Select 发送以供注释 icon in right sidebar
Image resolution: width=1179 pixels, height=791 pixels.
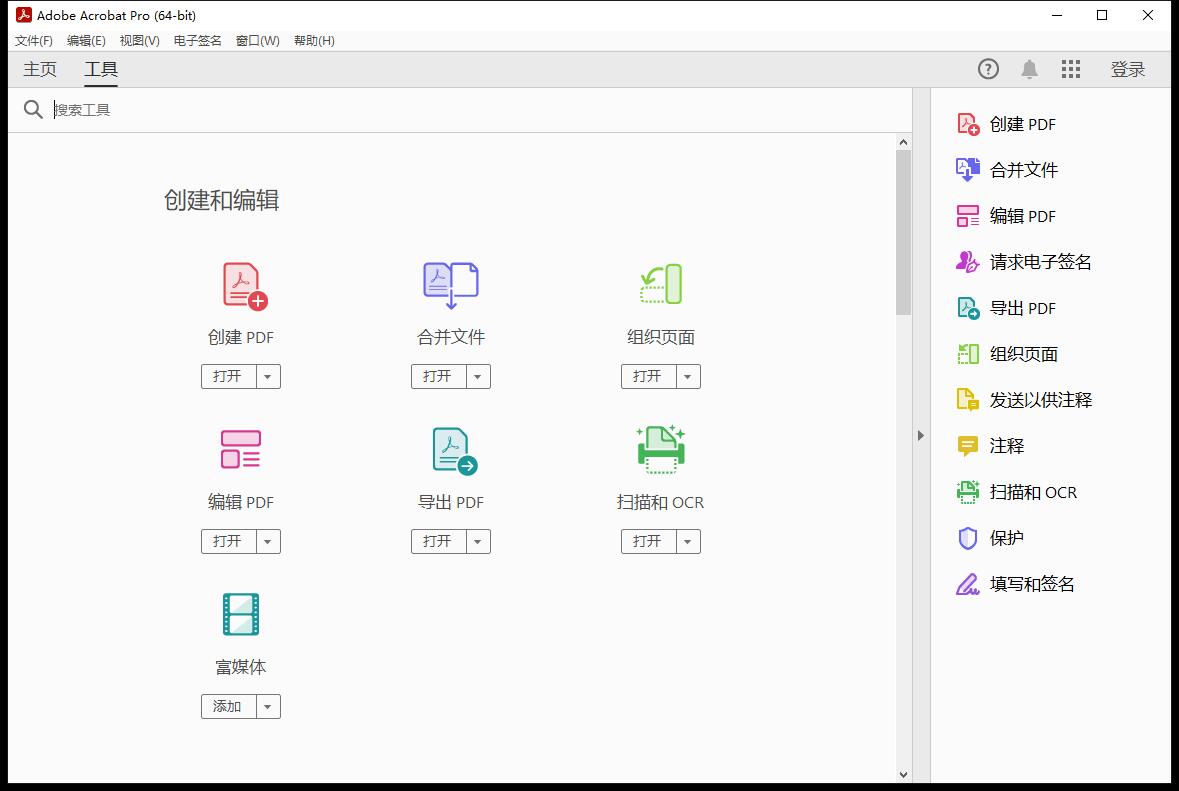pos(968,400)
